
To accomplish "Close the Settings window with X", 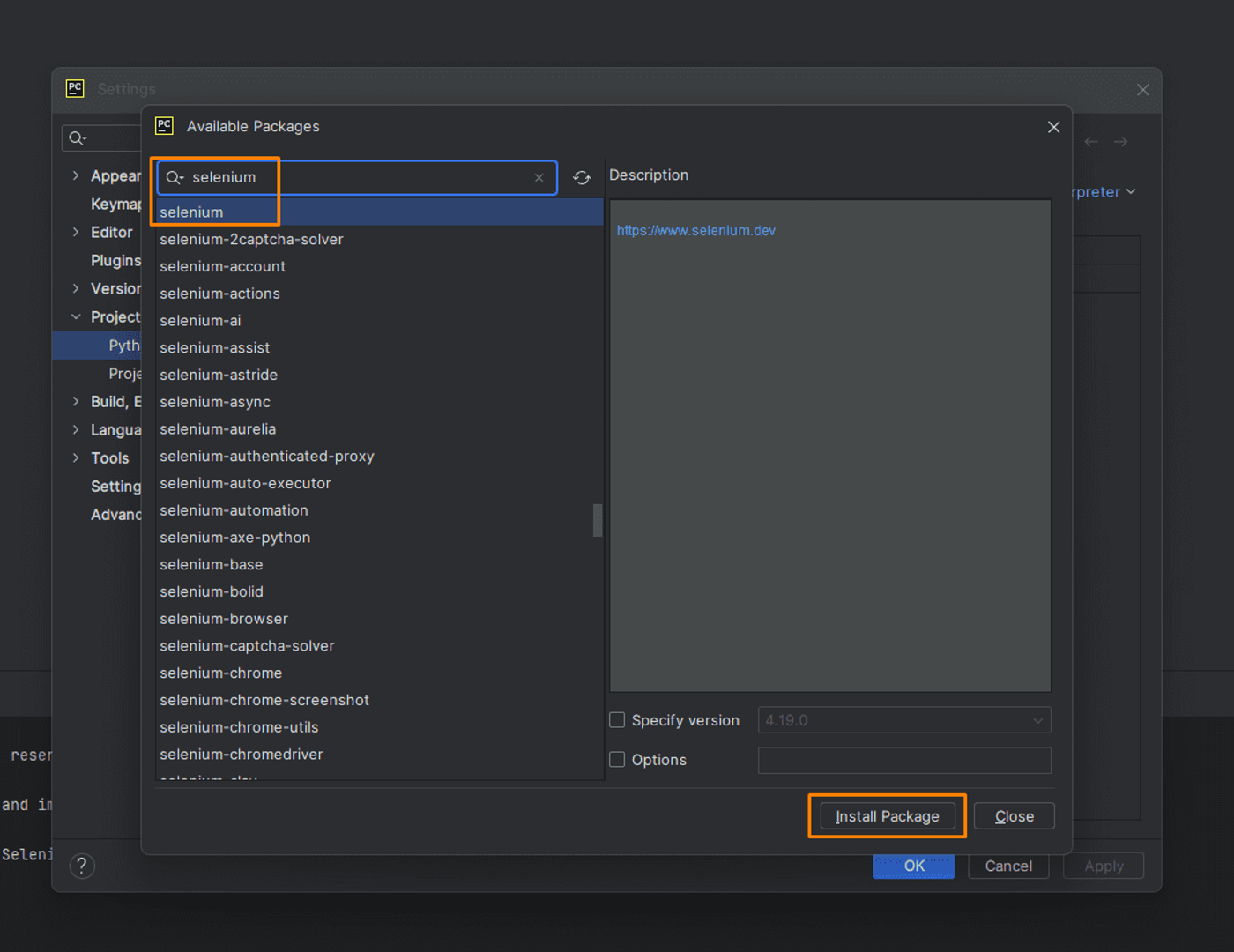I will click(1142, 90).
